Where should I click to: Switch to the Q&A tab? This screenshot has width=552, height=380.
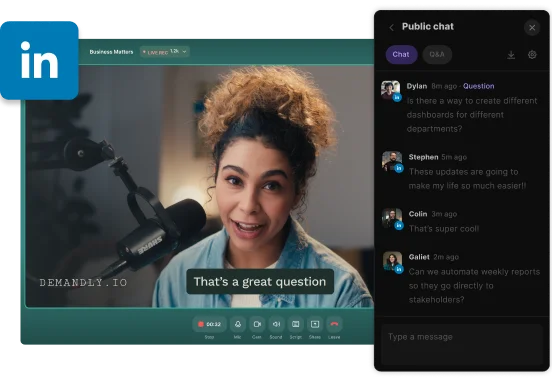point(437,55)
